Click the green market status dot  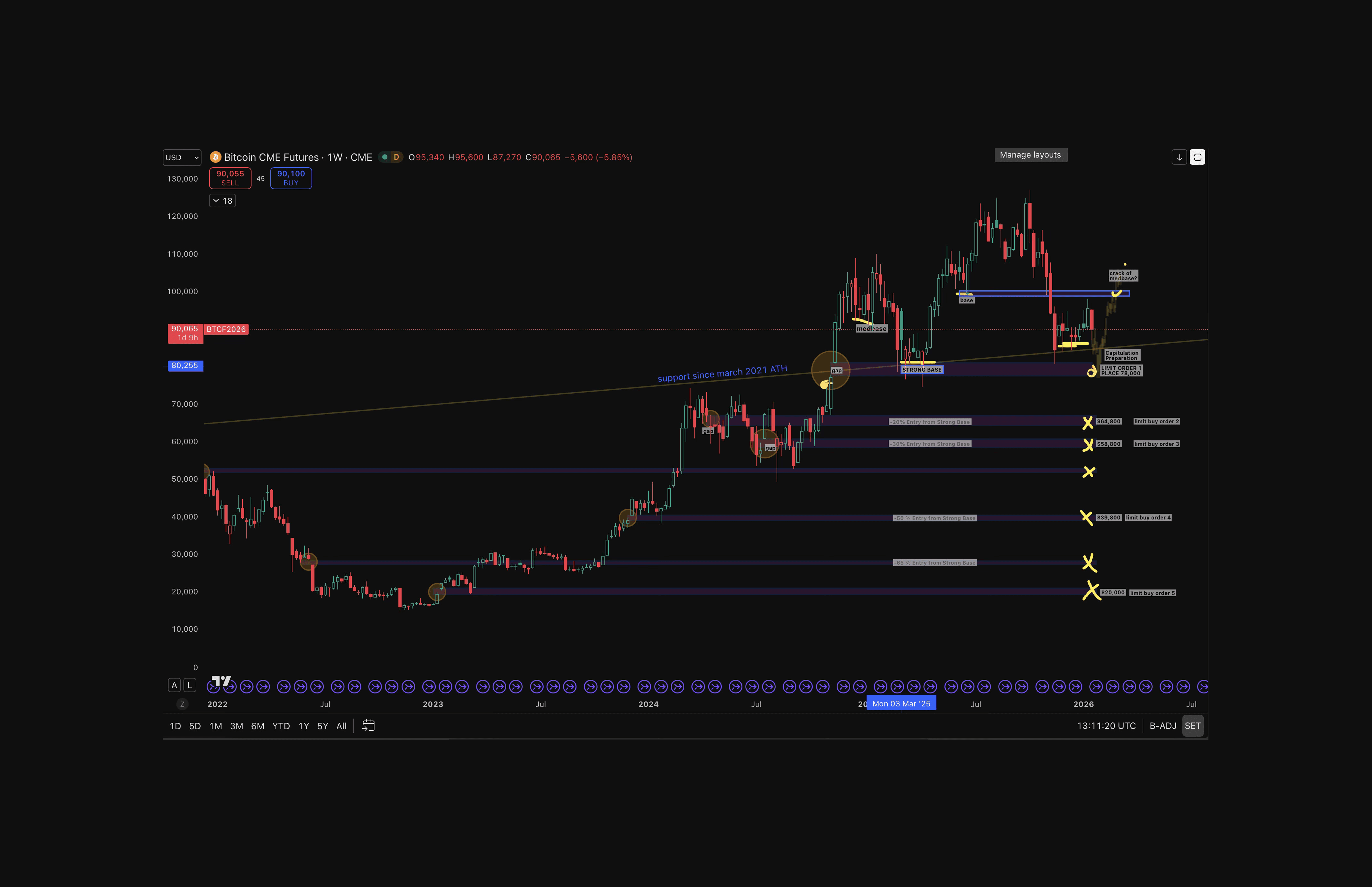(385, 157)
